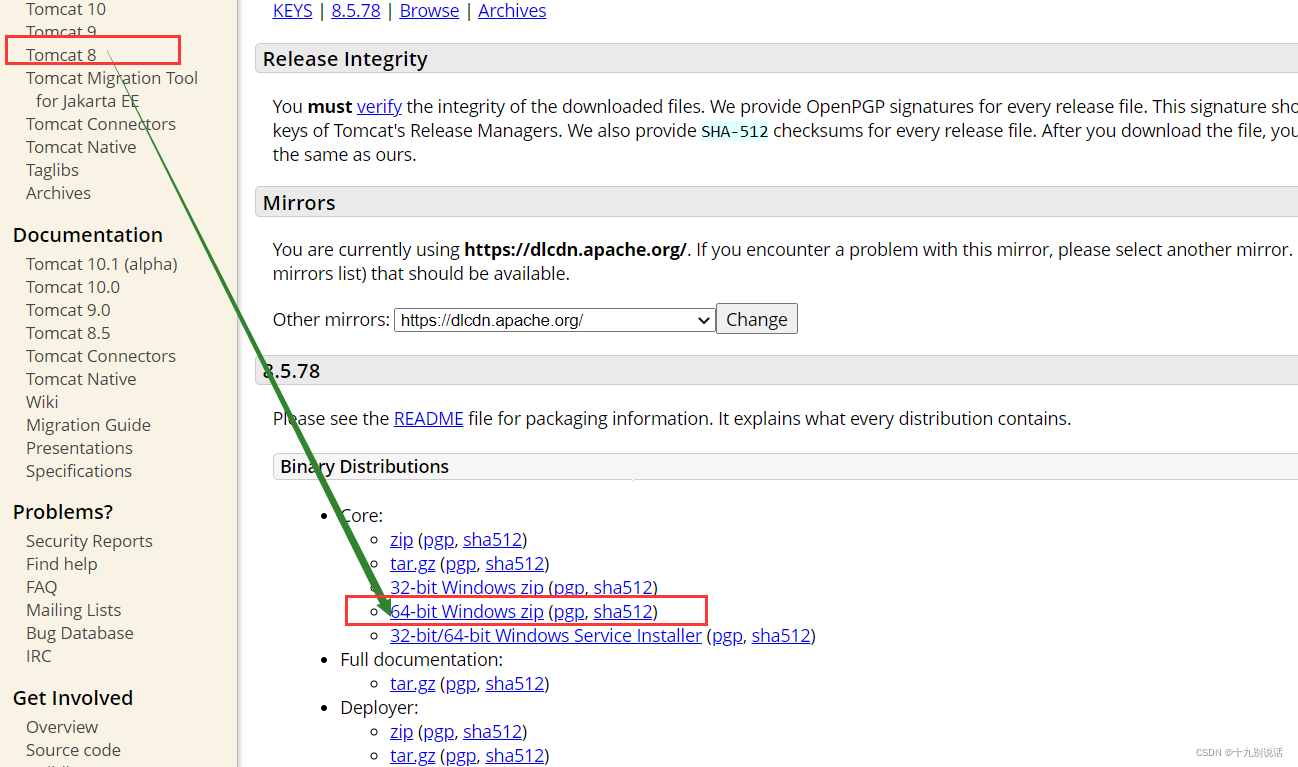The height and width of the screenshot is (767, 1298).
Task: Select the 'Binary Distributions' heading text
Action: click(364, 467)
